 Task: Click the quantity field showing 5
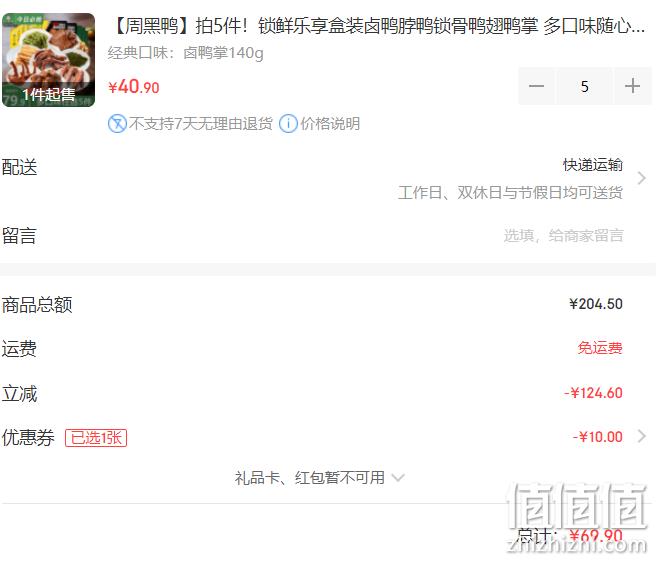pyautogui.click(x=584, y=86)
